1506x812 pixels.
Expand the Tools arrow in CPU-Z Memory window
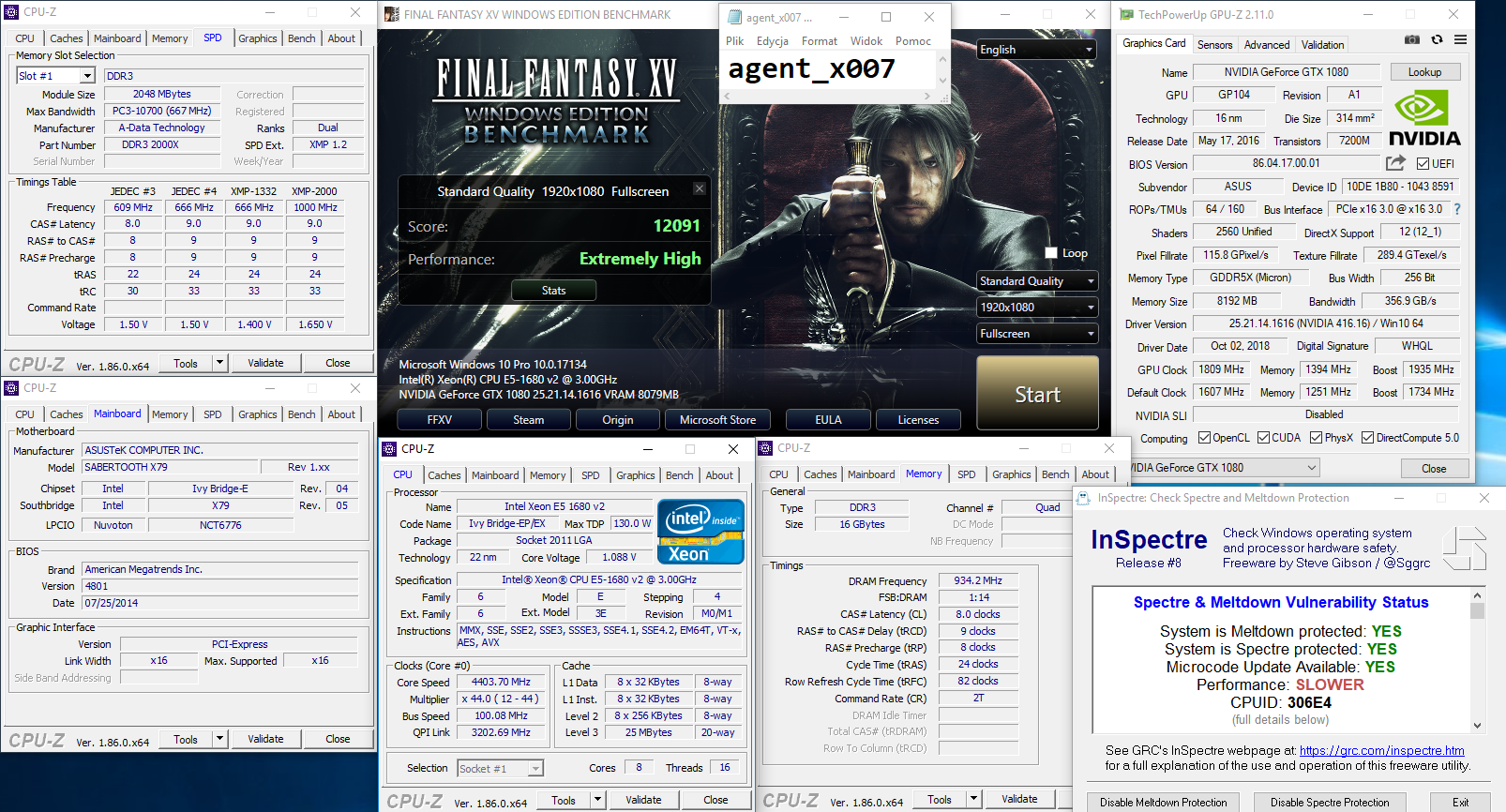(x=973, y=799)
